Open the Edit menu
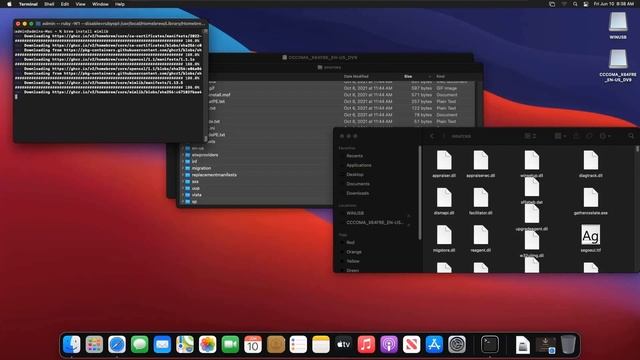 [x=65, y=4]
